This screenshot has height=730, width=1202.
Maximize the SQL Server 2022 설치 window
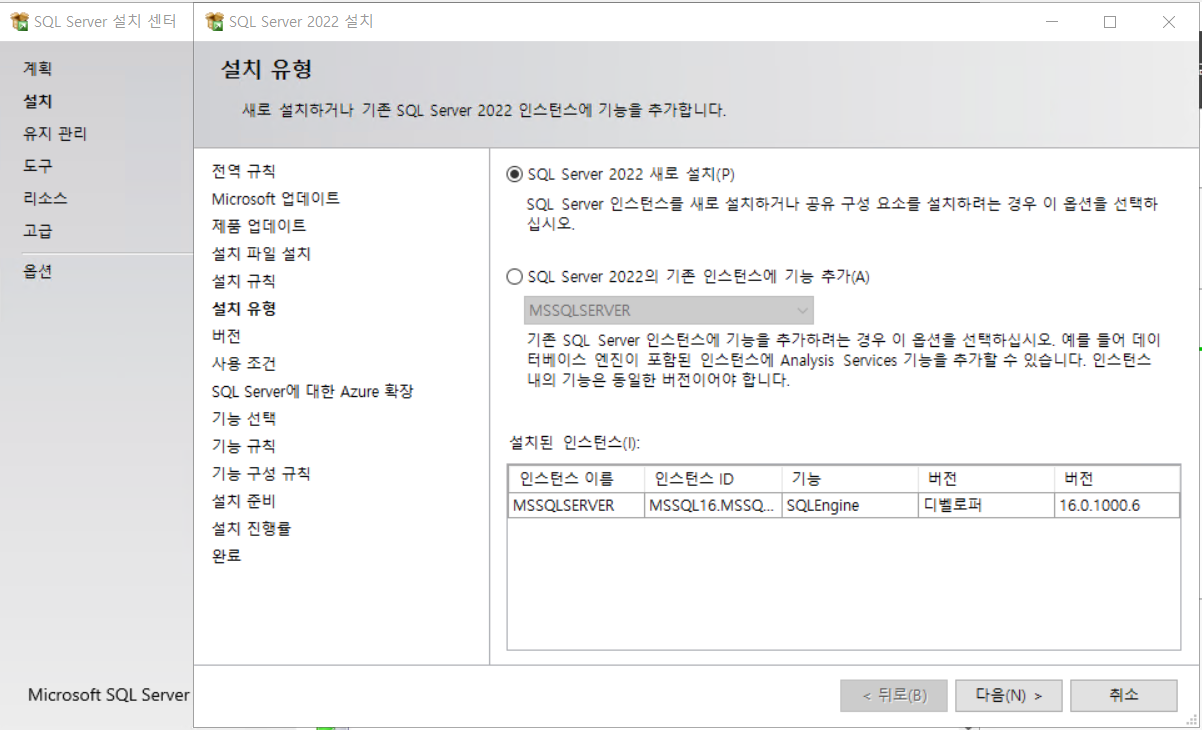[x=1110, y=21]
